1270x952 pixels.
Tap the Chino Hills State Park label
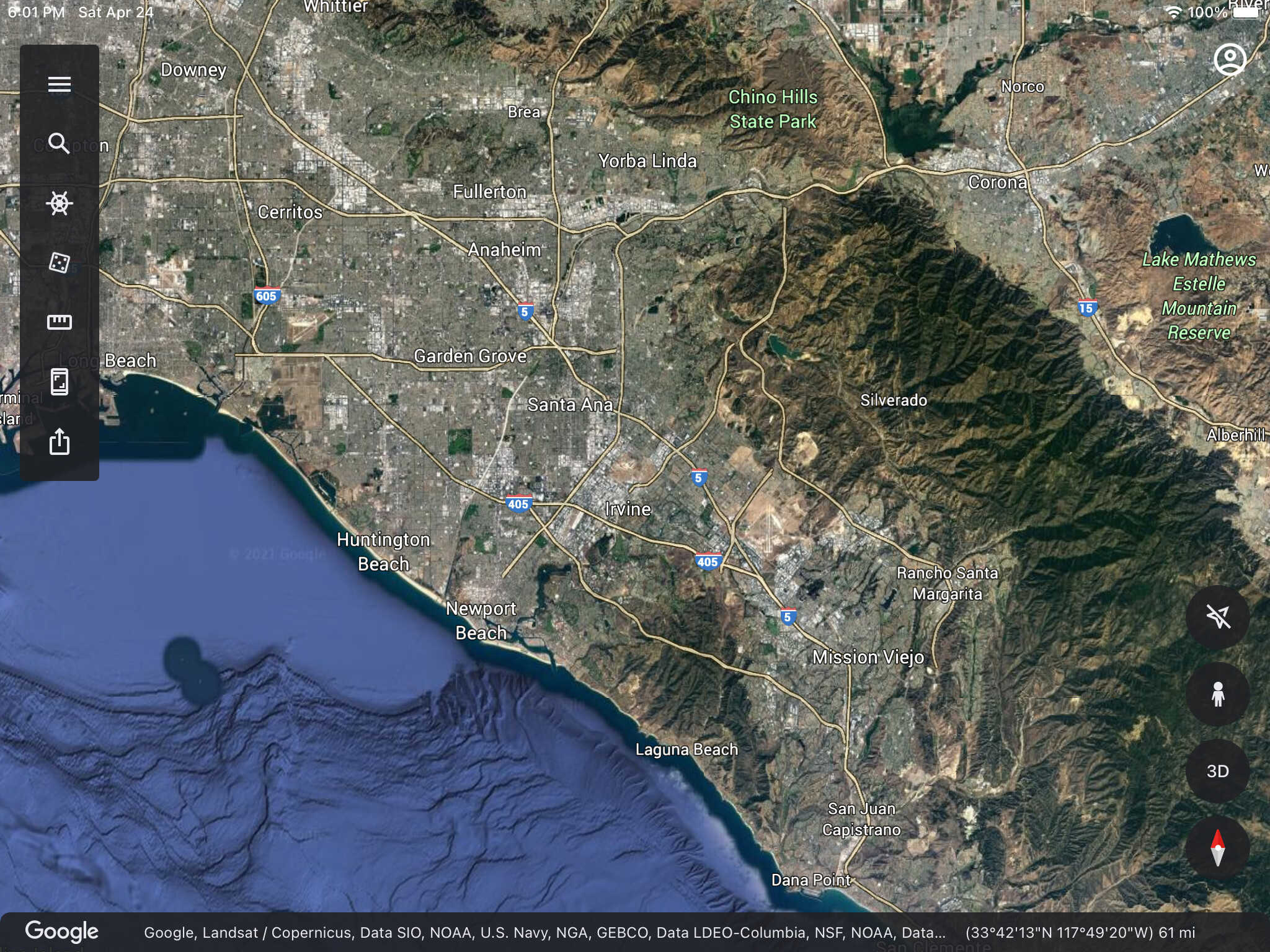pos(773,109)
